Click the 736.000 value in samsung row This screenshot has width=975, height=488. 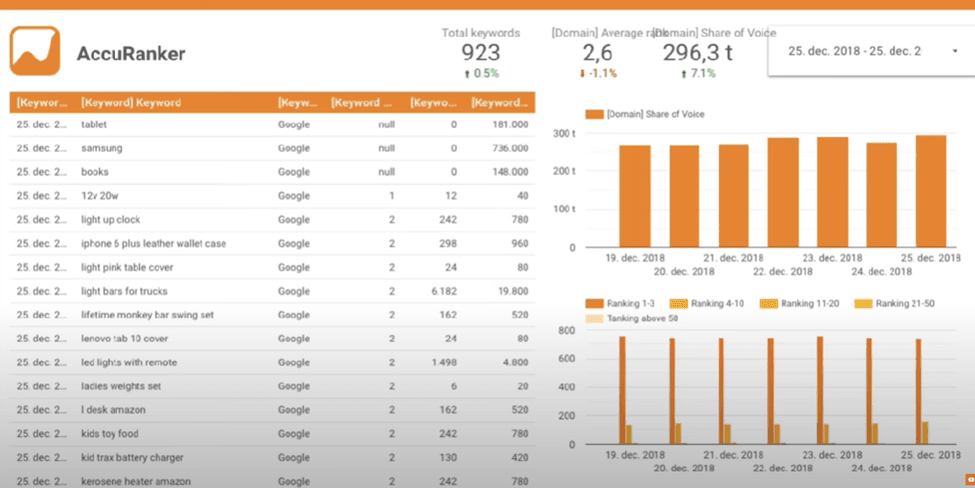(510, 148)
